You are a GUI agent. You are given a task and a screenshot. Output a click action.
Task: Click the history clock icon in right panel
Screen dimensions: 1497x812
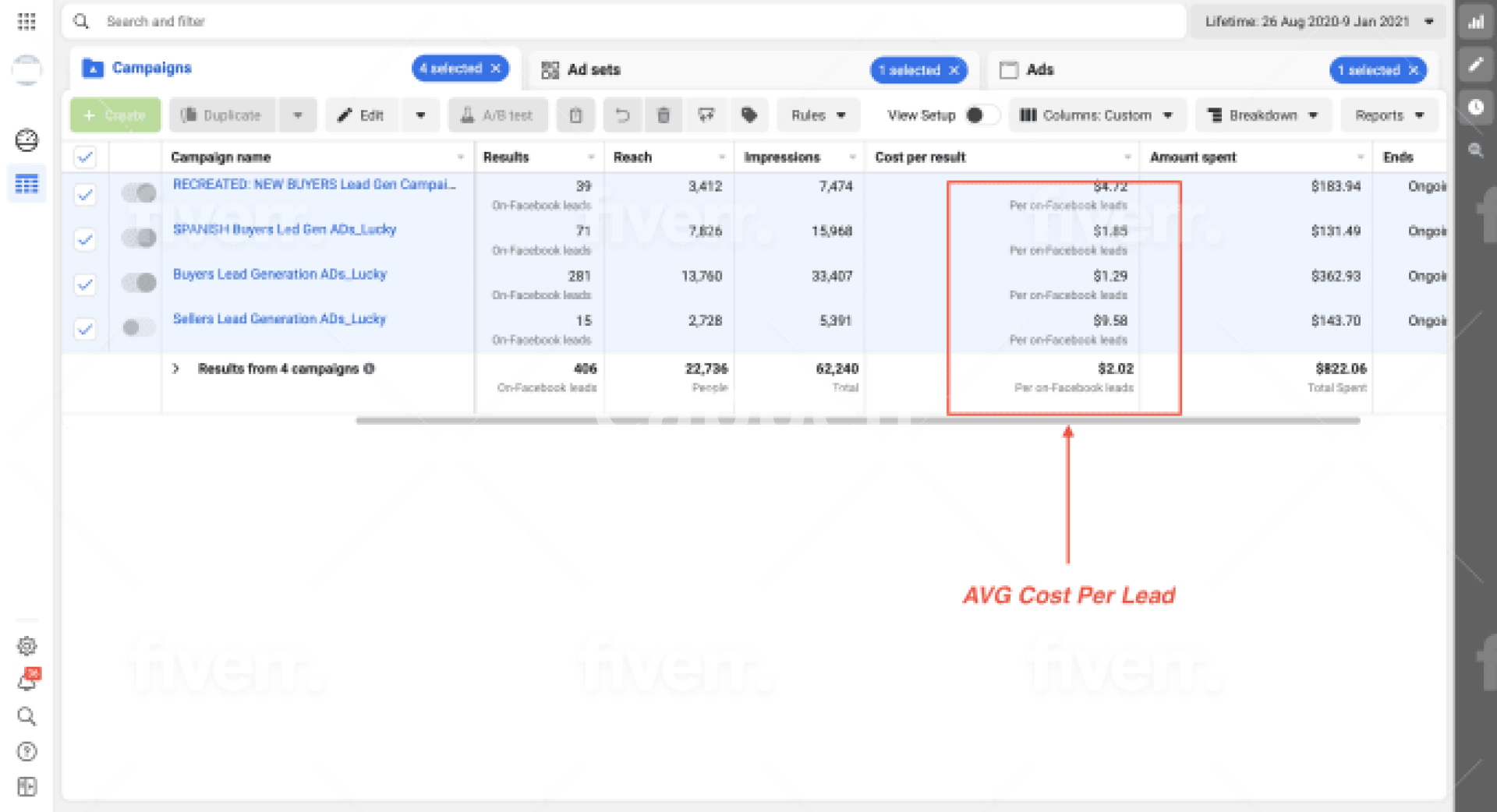(x=1476, y=108)
